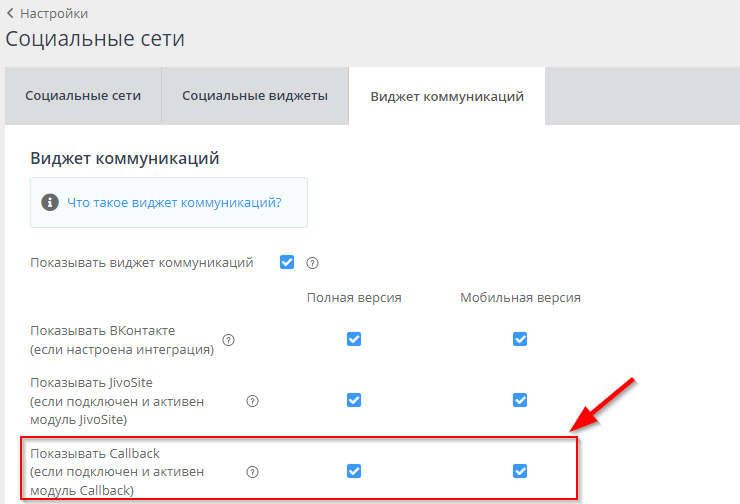Select the Виджет коммуникаций tab
This screenshot has height=504, width=740.
point(446,97)
